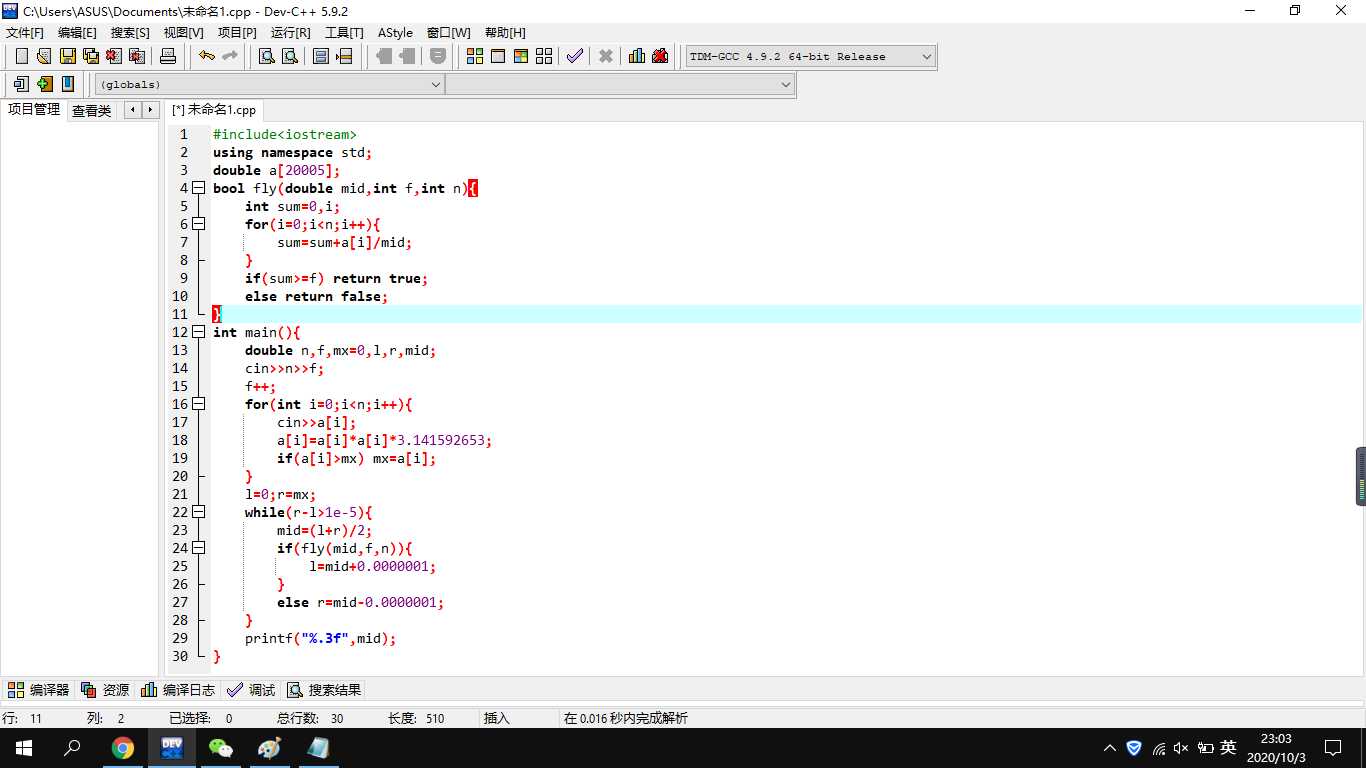Open the 资源 bottom tab
This screenshot has height=768, width=1366.
pyautogui.click(x=105, y=690)
